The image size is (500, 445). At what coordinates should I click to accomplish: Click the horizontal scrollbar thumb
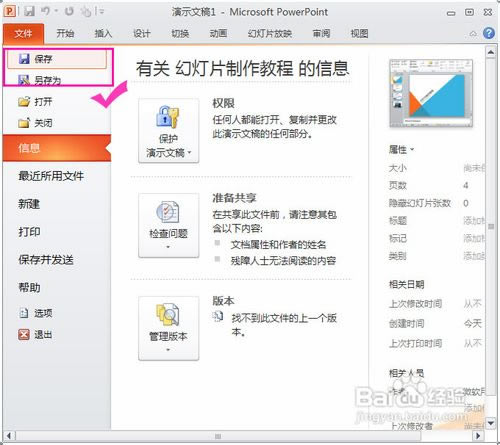[218, 436]
